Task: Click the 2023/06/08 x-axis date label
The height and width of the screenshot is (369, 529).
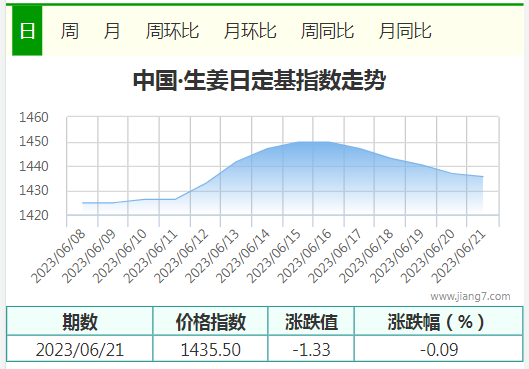Action: pos(59,256)
